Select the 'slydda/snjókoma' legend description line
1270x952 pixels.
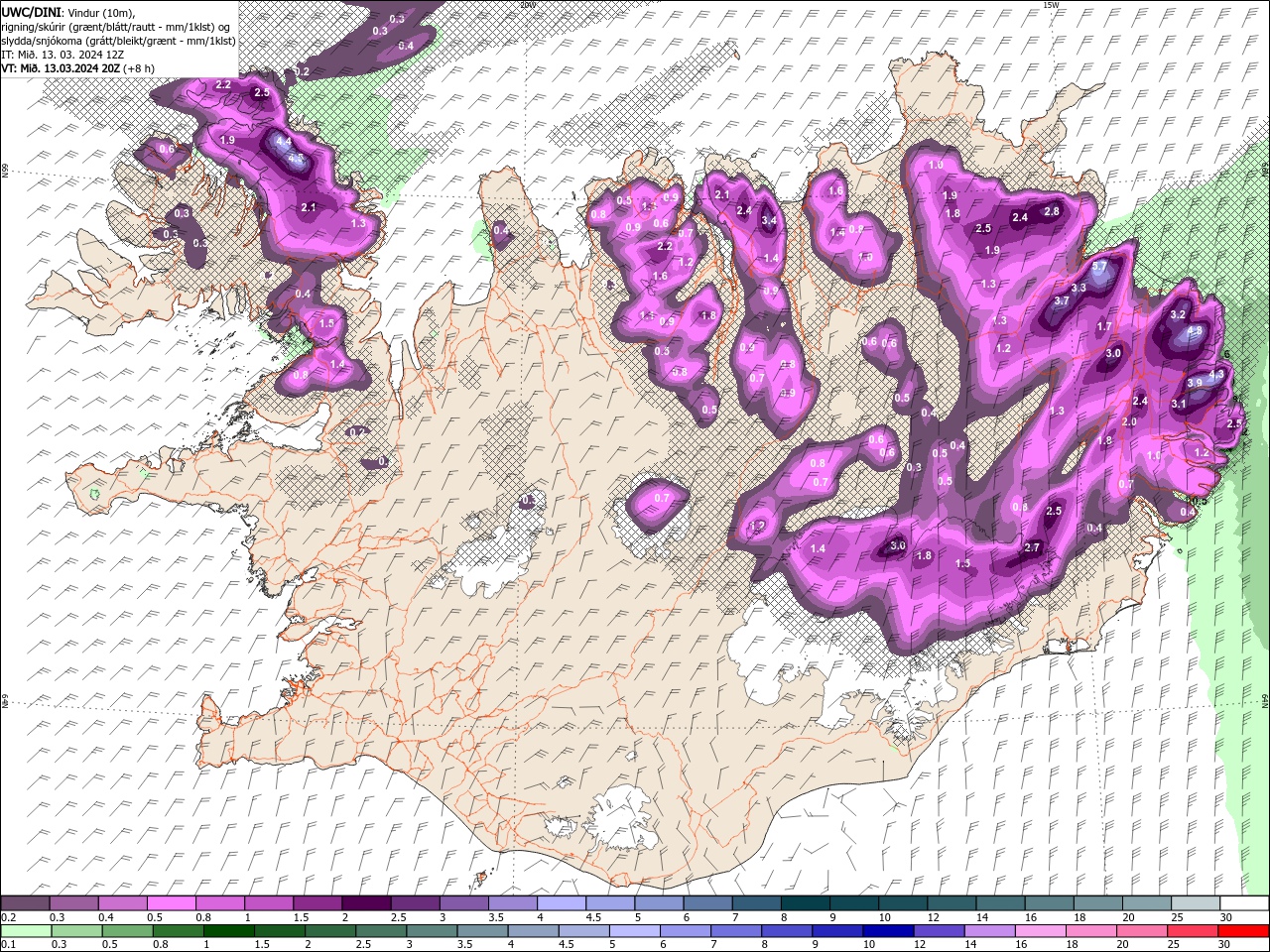pyautogui.click(x=118, y=41)
